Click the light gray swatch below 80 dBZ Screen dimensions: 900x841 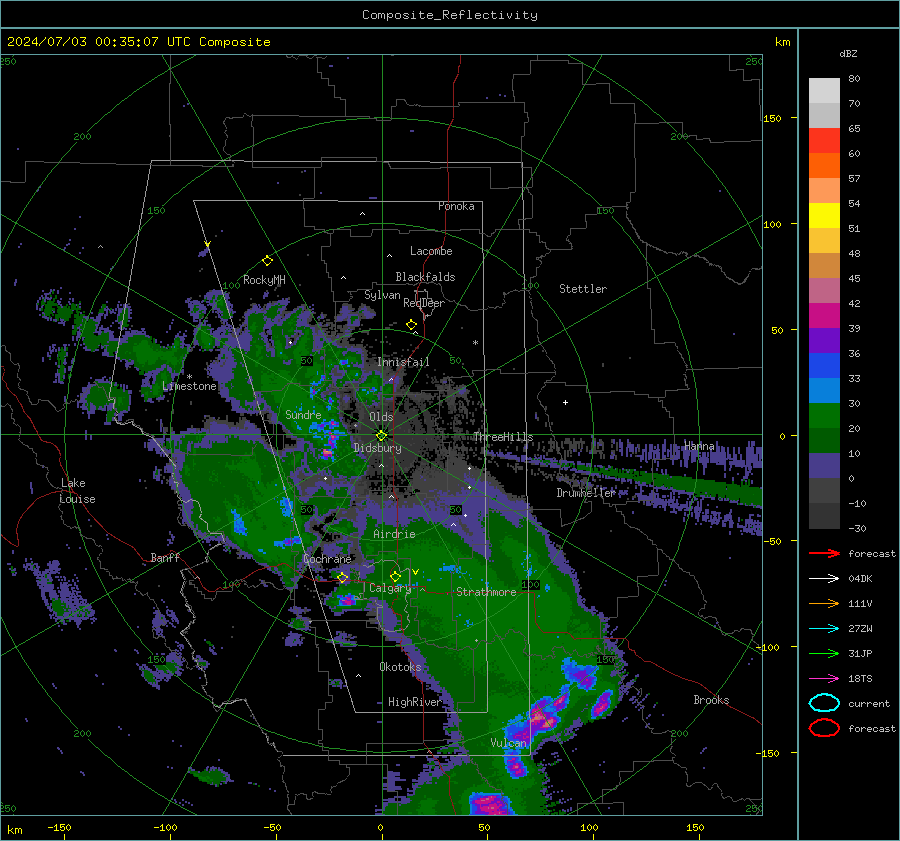pos(824,91)
